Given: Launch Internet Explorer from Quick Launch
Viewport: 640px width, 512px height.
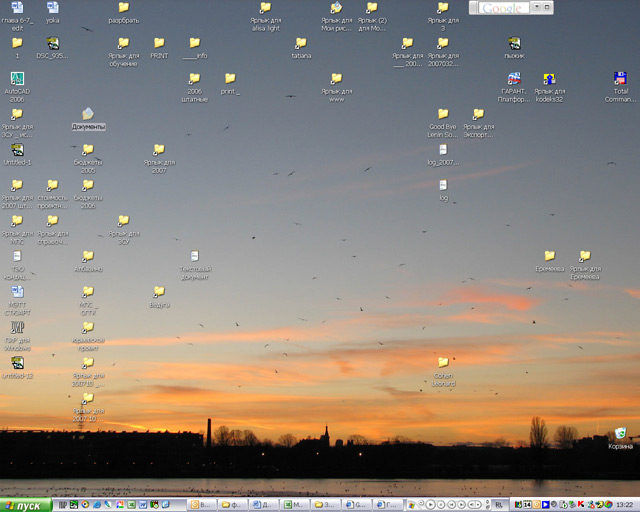Looking at the screenshot, I should point(97,505).
